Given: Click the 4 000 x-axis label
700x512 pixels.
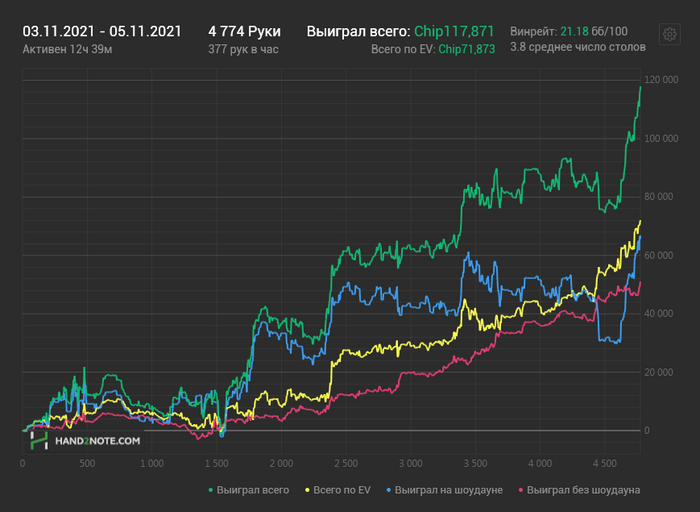Looking at the screenshot, I should tap(540, 464).
